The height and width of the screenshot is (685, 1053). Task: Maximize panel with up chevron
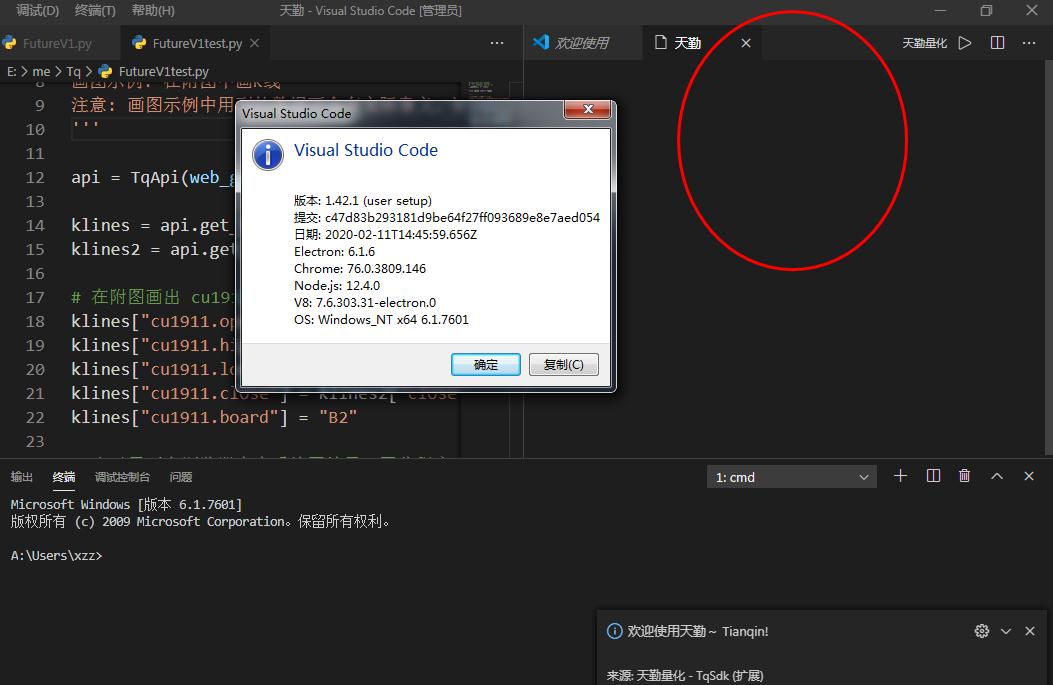tap(997, 476)
